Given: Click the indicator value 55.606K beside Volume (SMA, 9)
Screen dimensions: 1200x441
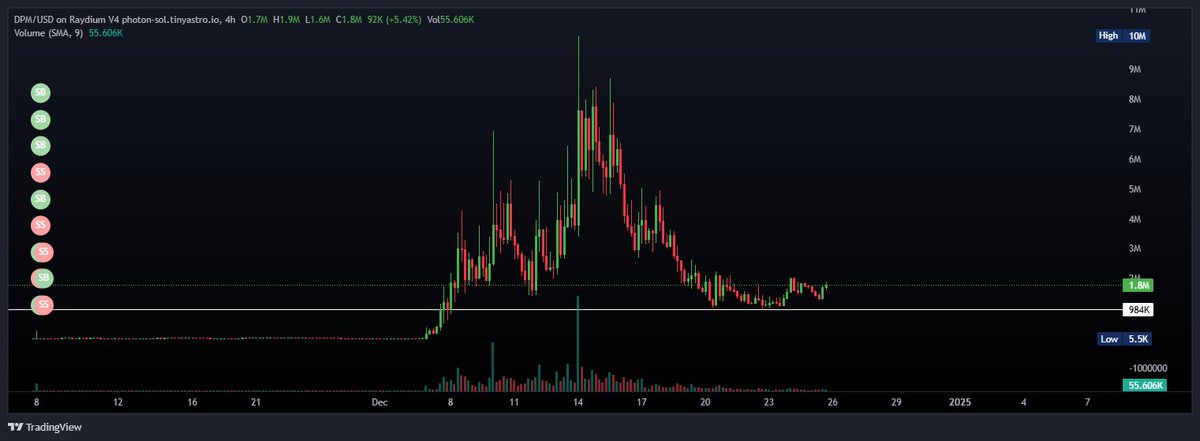Looking at the screenshot, I should (x=107, y=33).
